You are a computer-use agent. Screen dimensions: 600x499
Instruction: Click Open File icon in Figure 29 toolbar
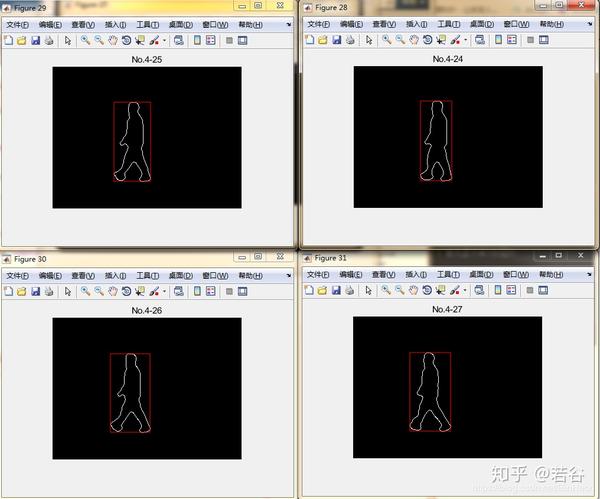point(22,40)
